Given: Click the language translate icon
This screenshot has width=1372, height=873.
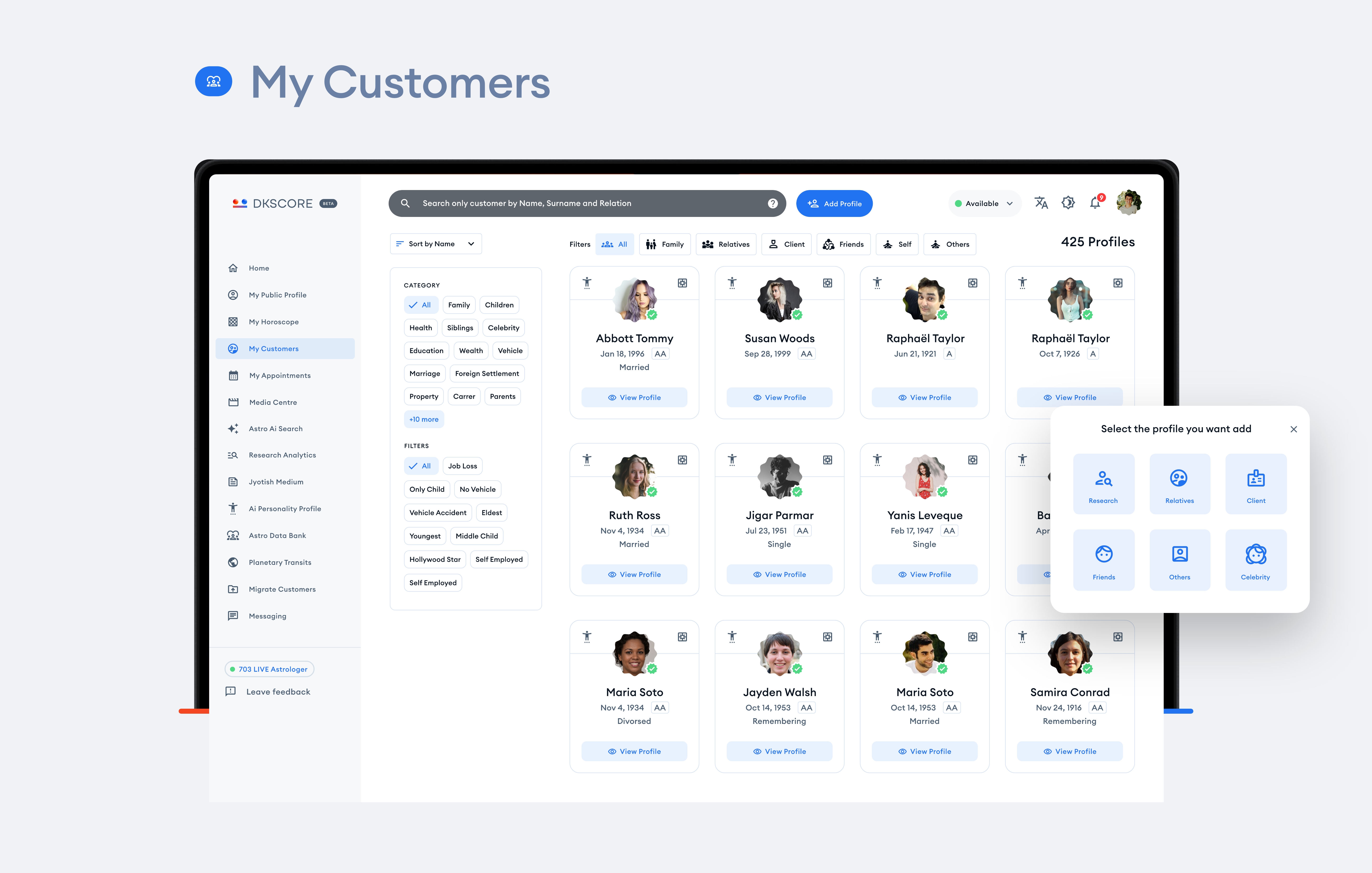Looking at the screenshot, I should (1041, 203).
